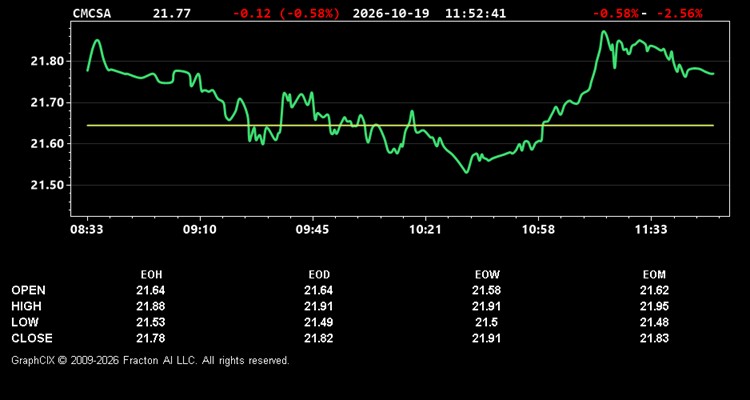Screen dimensions: 750x400
Task: Click the 08:33 time axis label
Action: pos(87,229)
